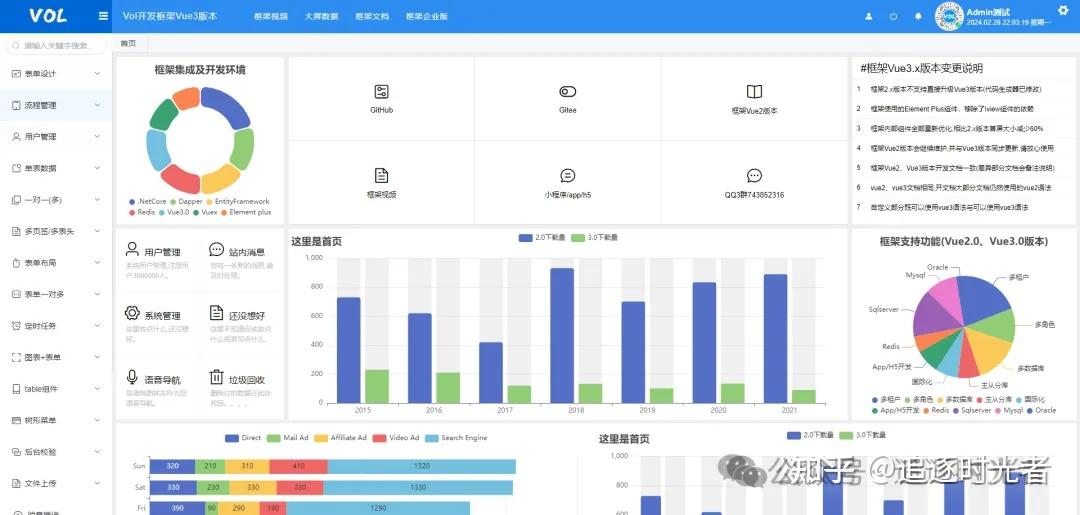
Task: Click the document icon above 框架视频 card
Action: (382, 175)
